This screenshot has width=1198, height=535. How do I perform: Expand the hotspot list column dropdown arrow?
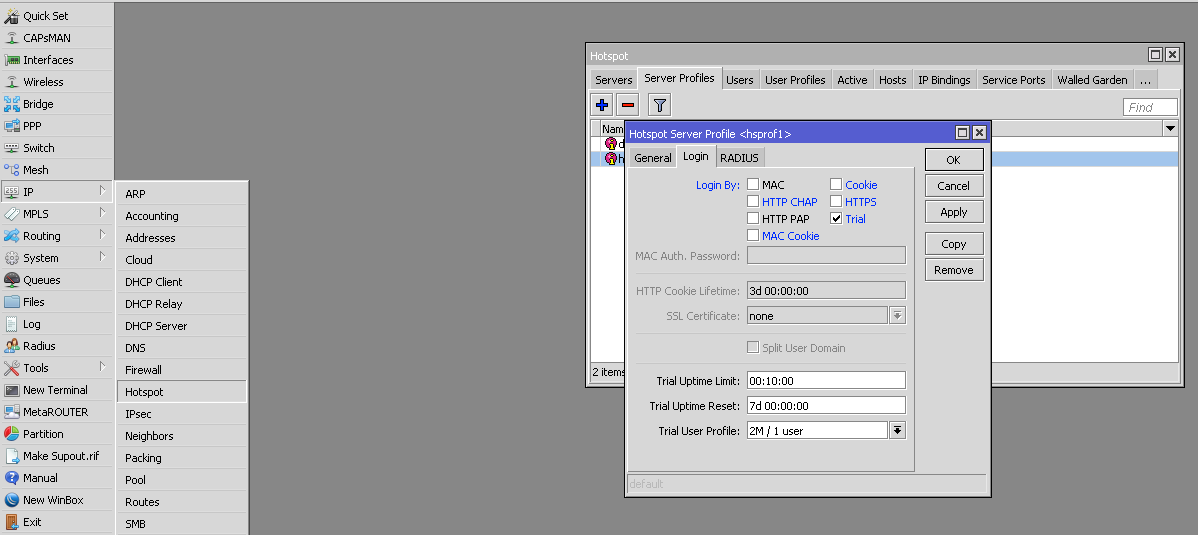pos(1170,129)
